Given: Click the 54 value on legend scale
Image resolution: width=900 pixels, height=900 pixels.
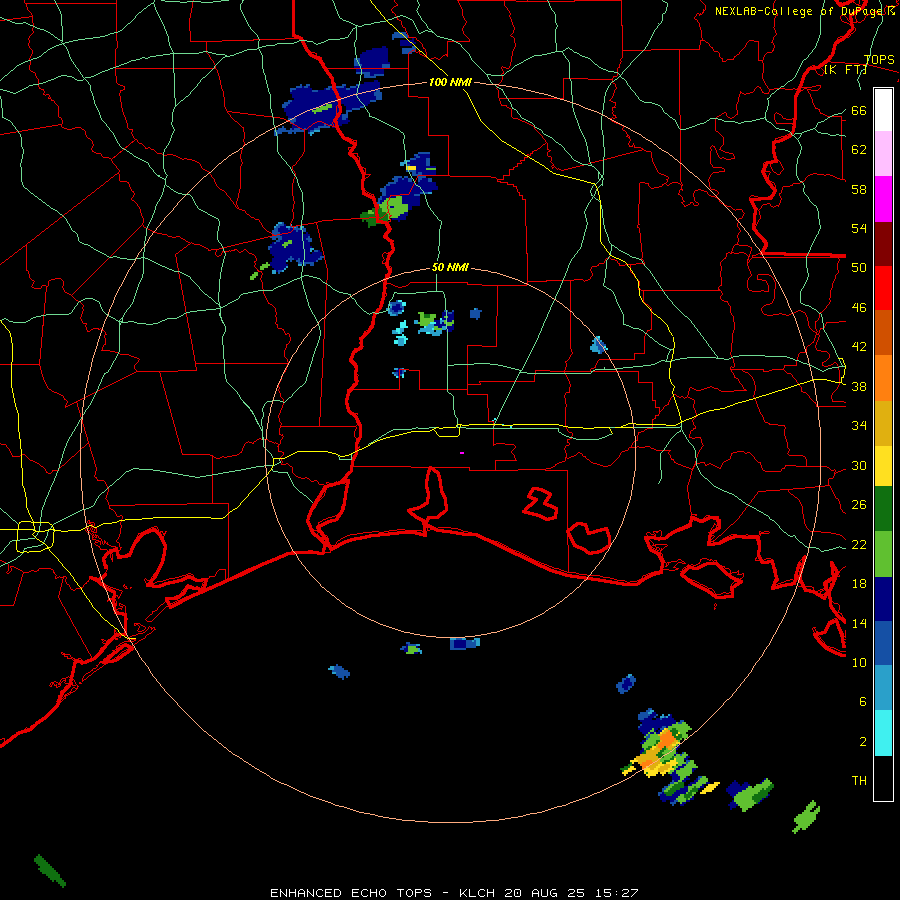Looking at the screenshot, I should point(859,228).
